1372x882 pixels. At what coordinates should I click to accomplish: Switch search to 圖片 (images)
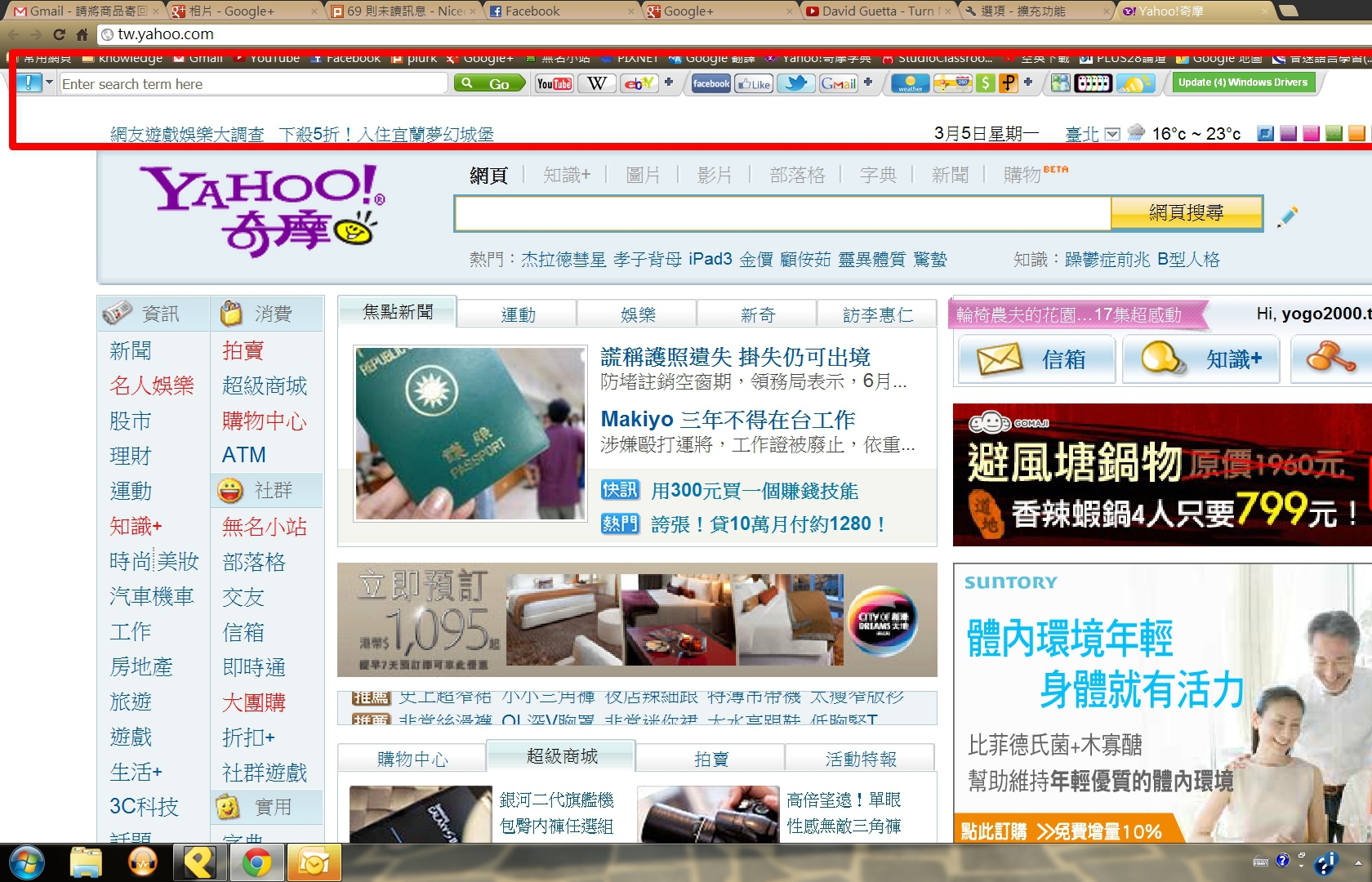[x=643, y=175]
